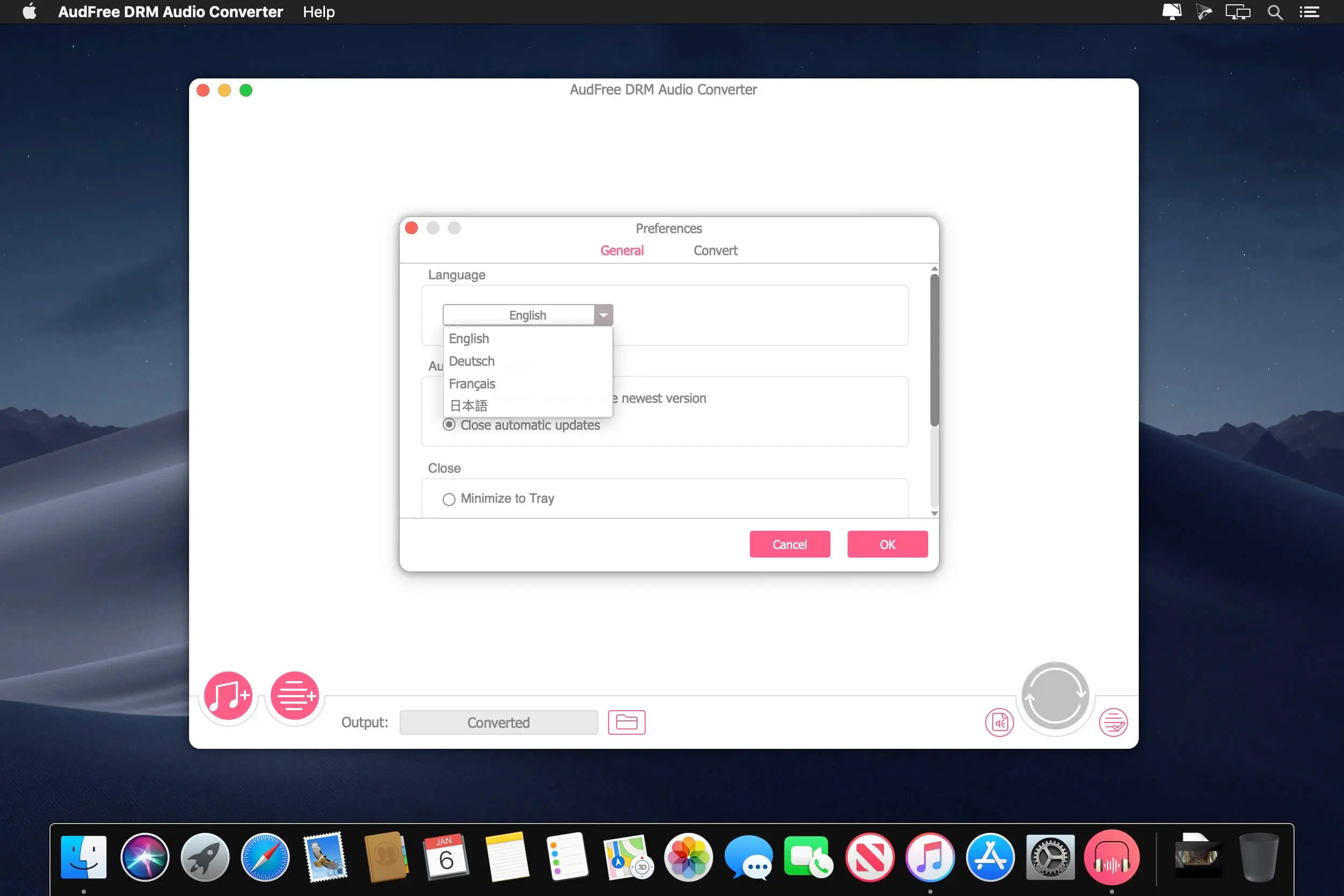
Task: Click the Cancel button in Preferences
Action: pyautogui.click(x=790, y=544)
